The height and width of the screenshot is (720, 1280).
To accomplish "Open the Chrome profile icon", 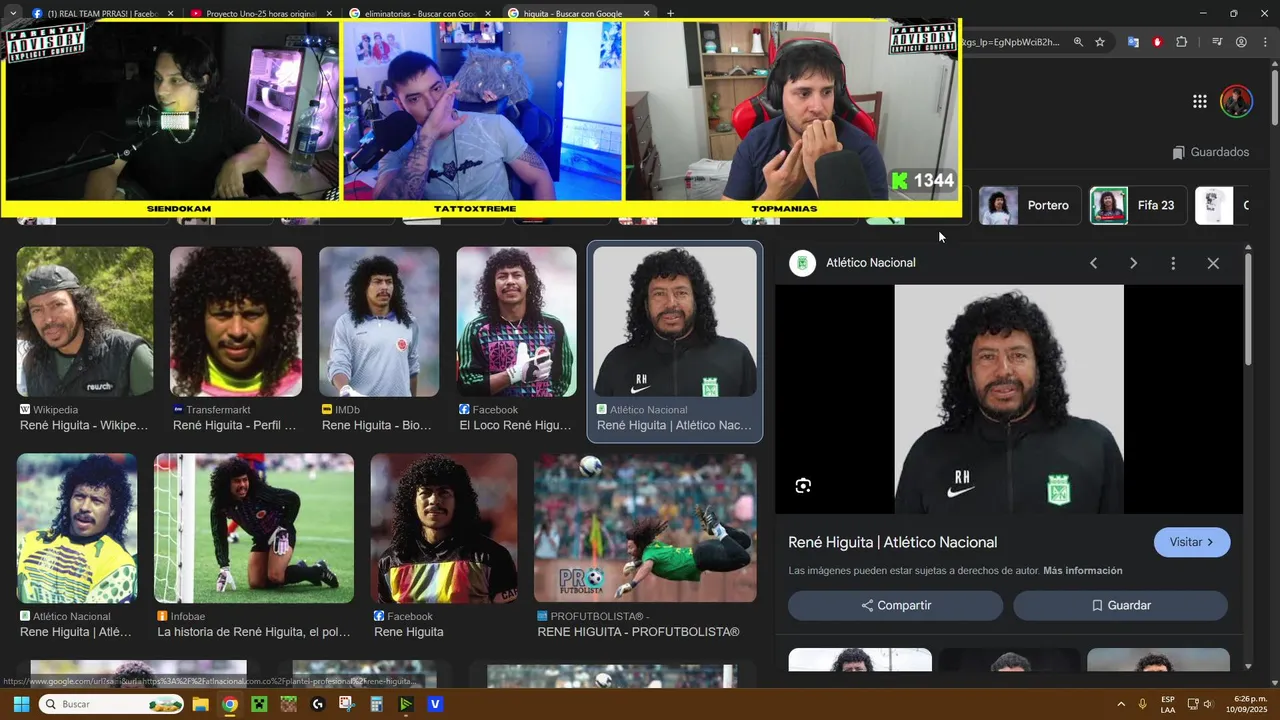I will click(x=1241, y=42).
